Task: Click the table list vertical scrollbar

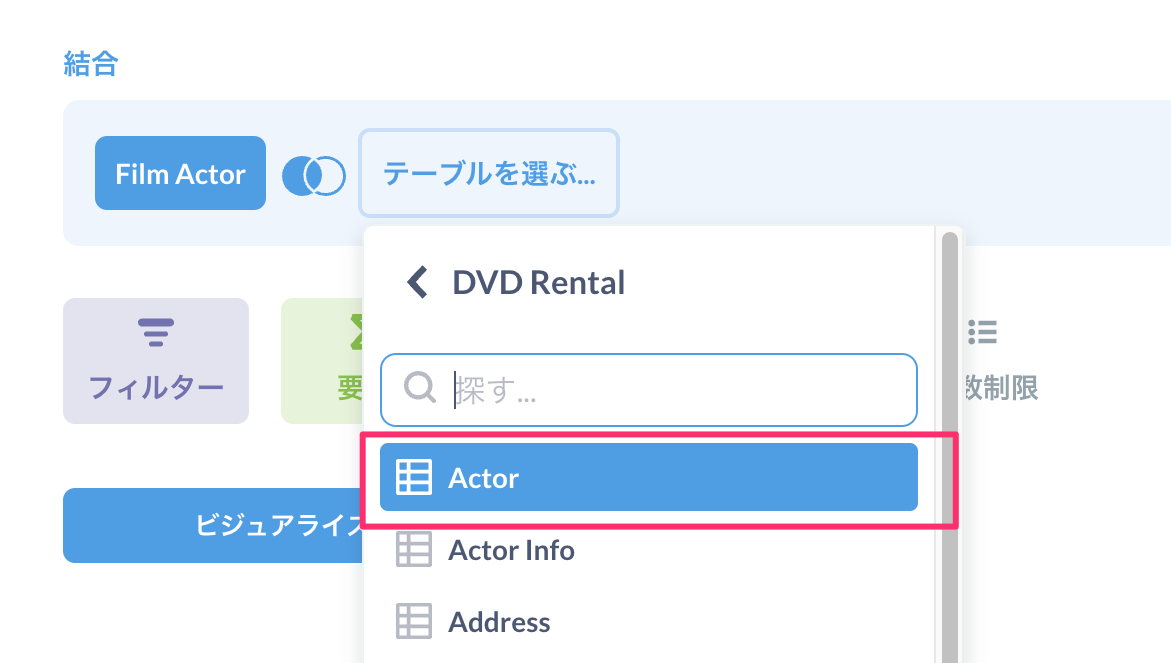Action: pos(949,440)
